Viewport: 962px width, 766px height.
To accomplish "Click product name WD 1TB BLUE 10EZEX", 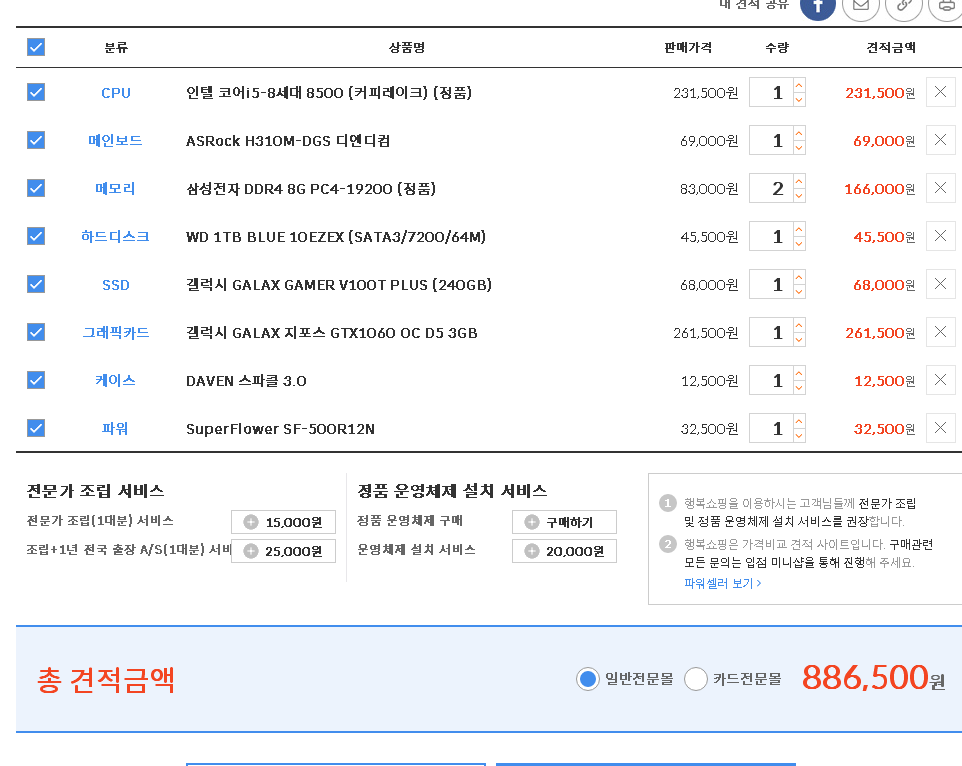I will coord(336,236).
